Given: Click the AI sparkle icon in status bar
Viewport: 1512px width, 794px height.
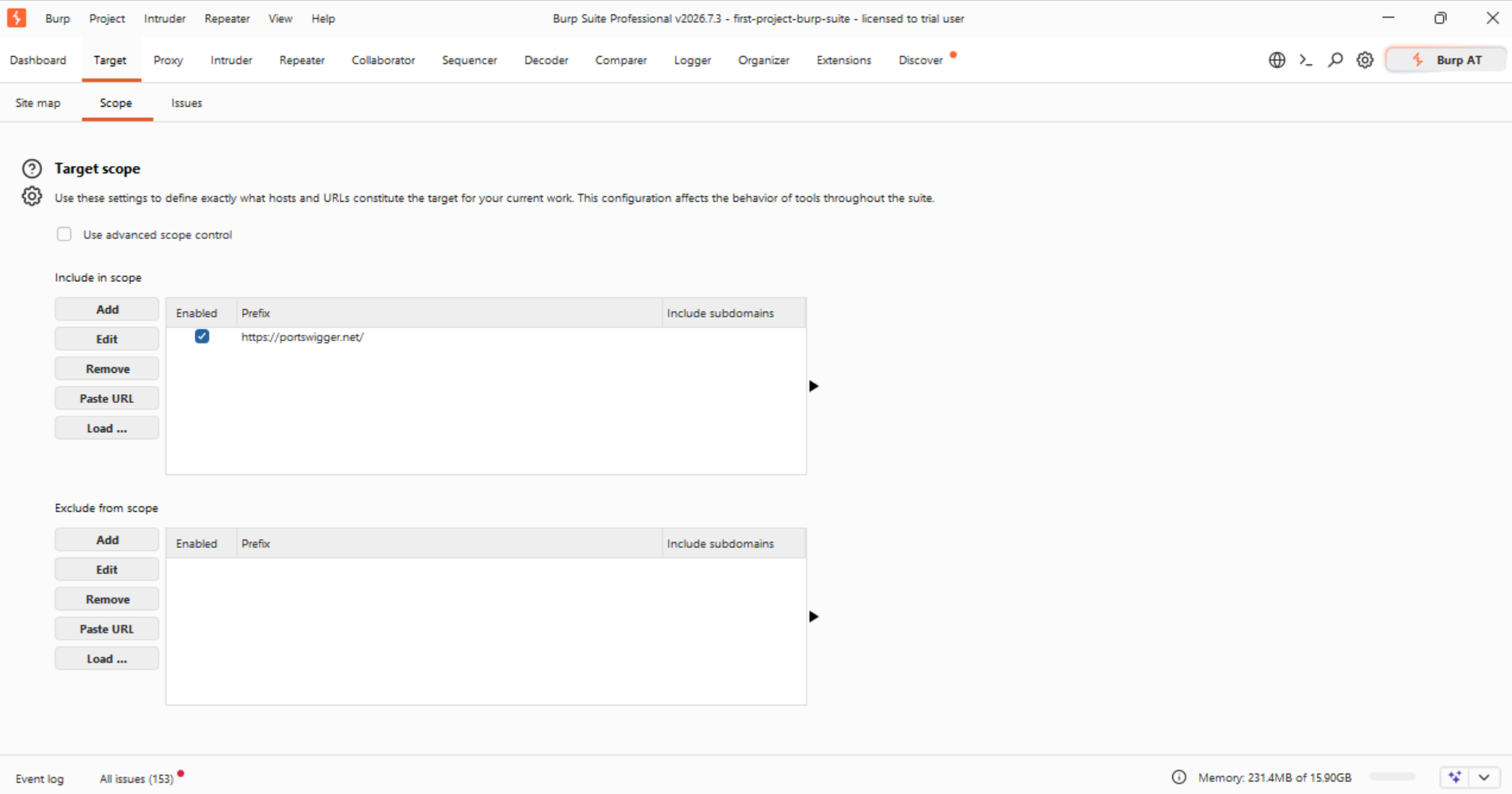Looking at the screenshot, I should (1455, 777).
